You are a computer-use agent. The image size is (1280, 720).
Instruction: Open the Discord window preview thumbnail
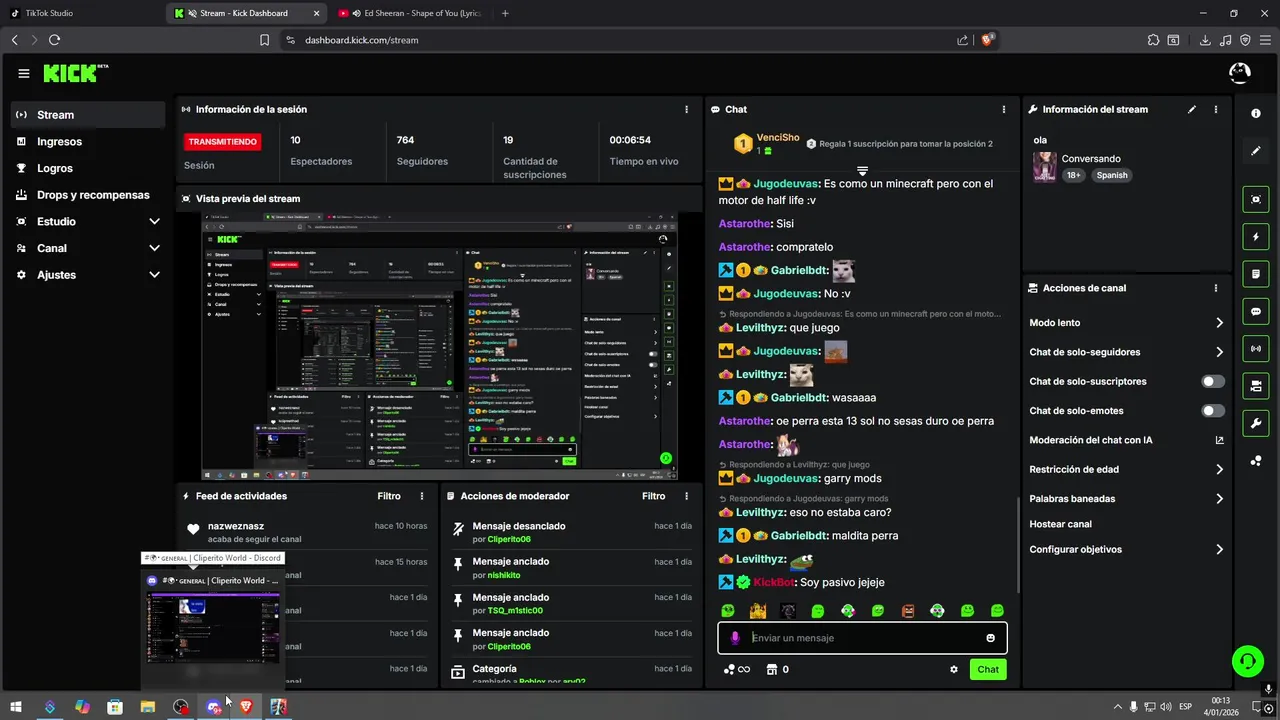pos(213,627)
